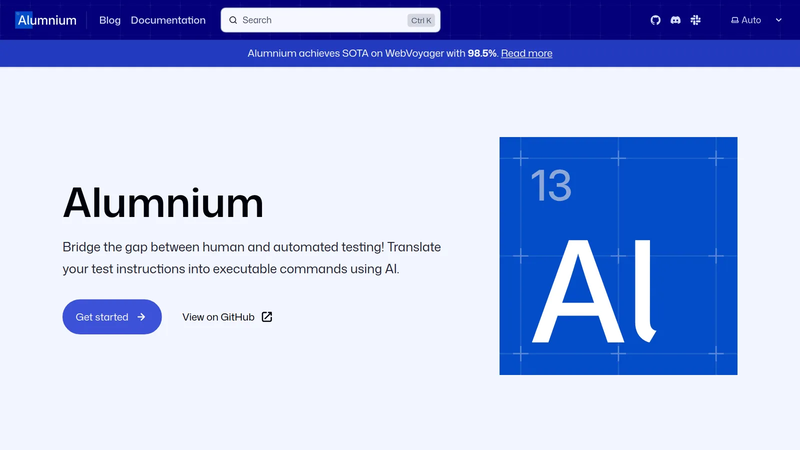Viewport: 800px width, 450px height.
Task: Click the Get started button
Action: [112, 317]
